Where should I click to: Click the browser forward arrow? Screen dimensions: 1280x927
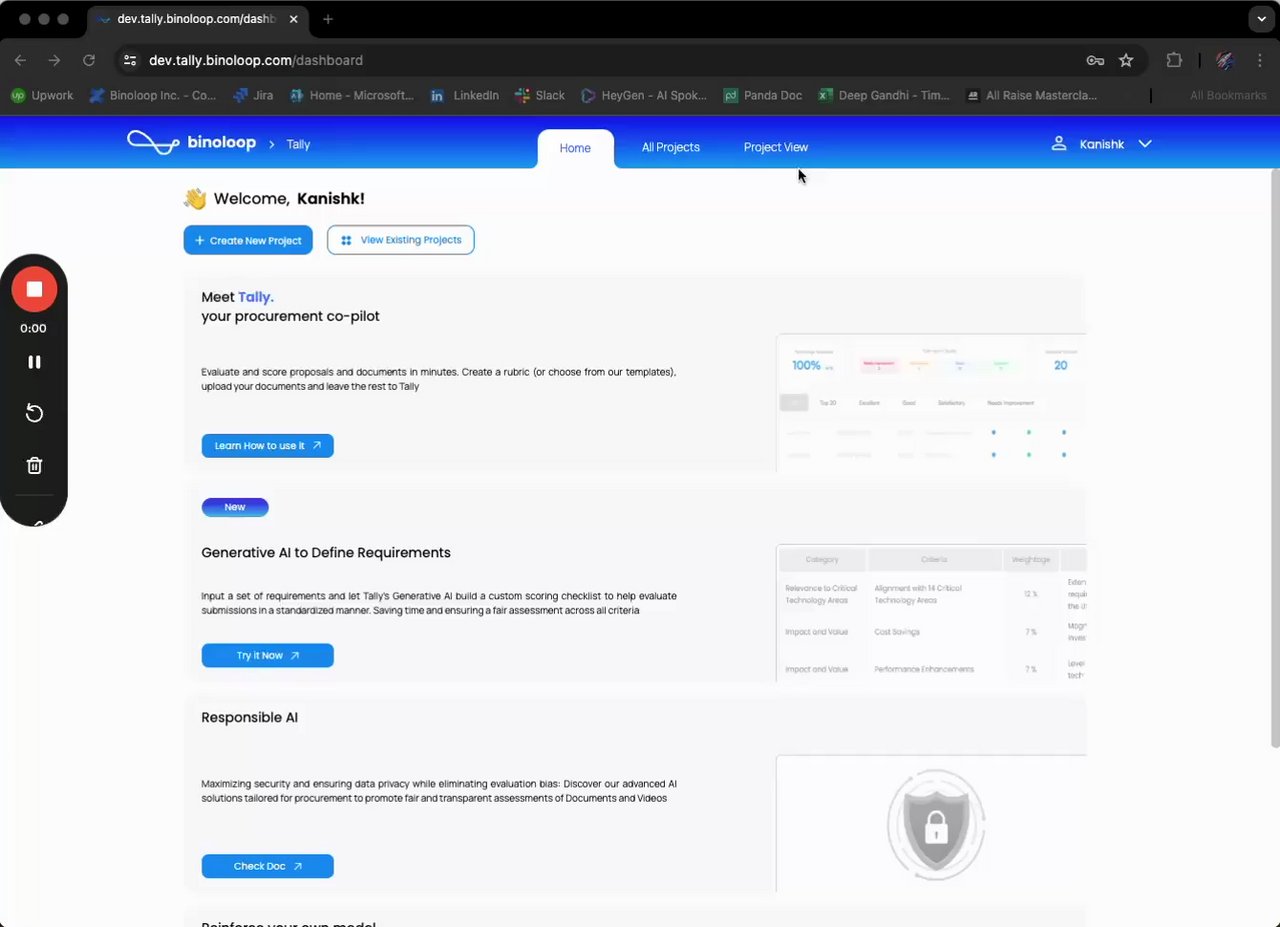54,60
